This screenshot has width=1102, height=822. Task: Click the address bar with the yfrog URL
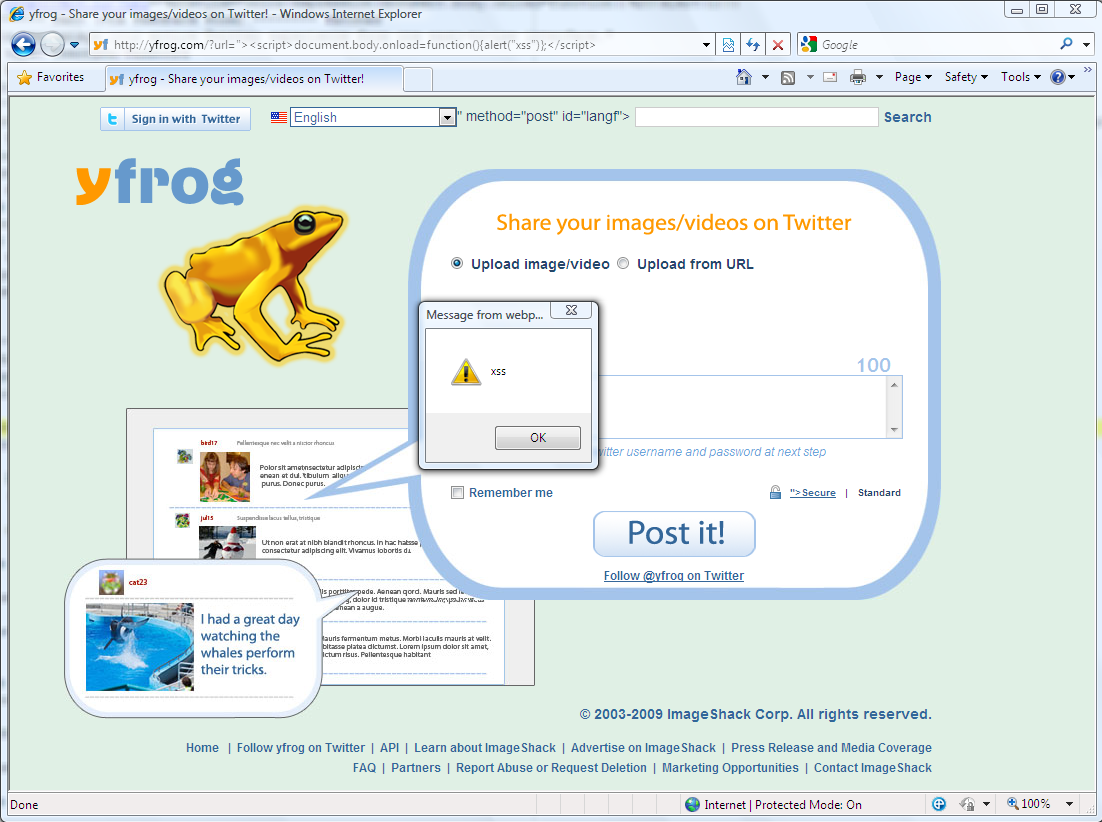tap(403, 45)
